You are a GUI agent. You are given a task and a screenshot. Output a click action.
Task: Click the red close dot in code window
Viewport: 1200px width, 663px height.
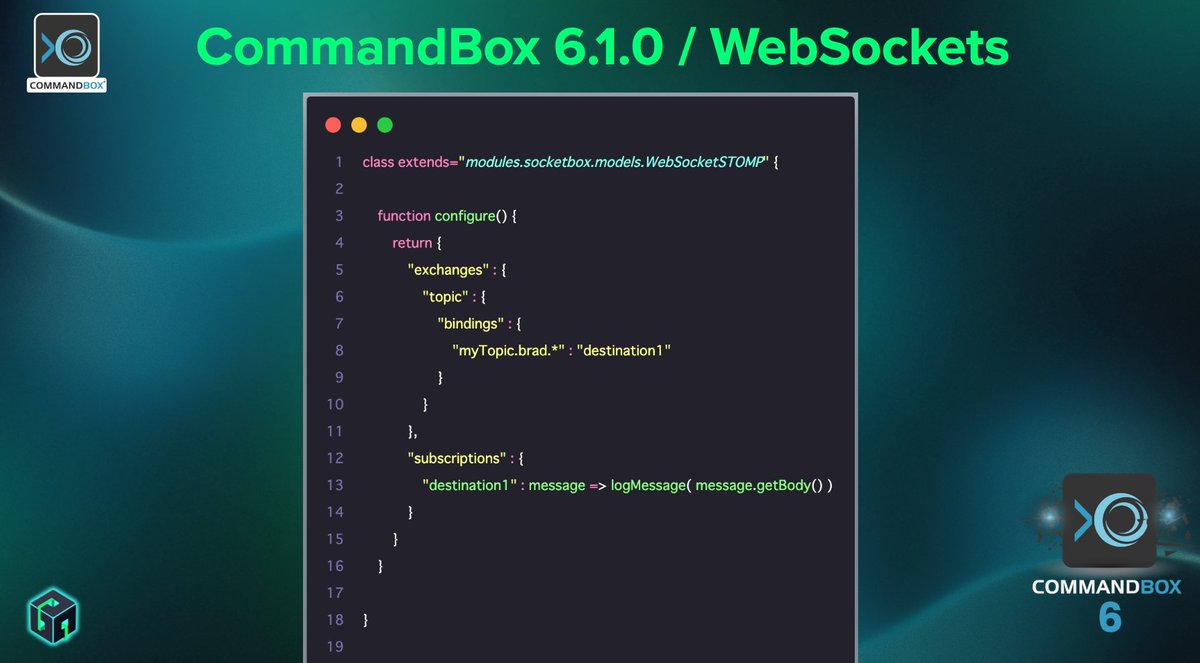(x=333, y=125)
